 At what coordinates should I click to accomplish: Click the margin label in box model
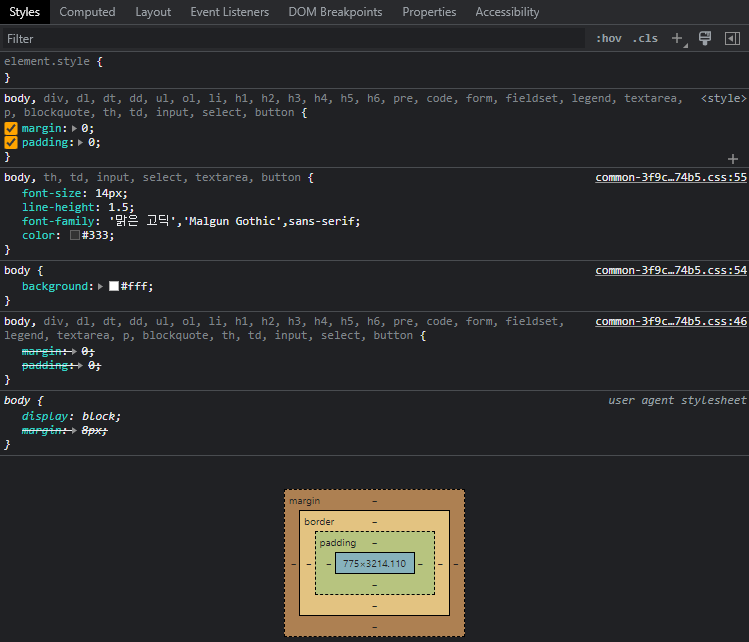(304, 501)
